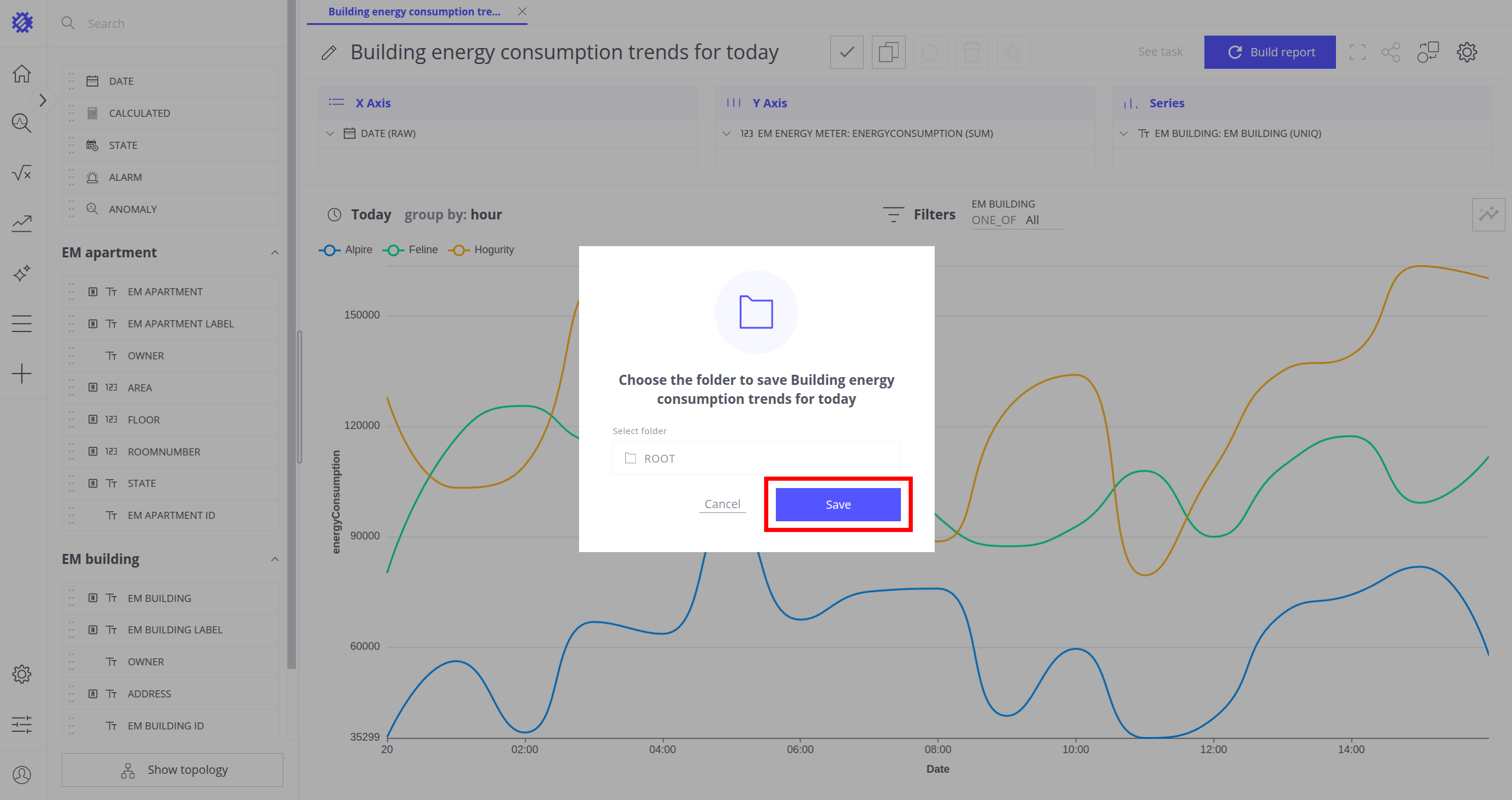Select the FLOOR field row
The image size is (1512, 800).
coord(170,420)
